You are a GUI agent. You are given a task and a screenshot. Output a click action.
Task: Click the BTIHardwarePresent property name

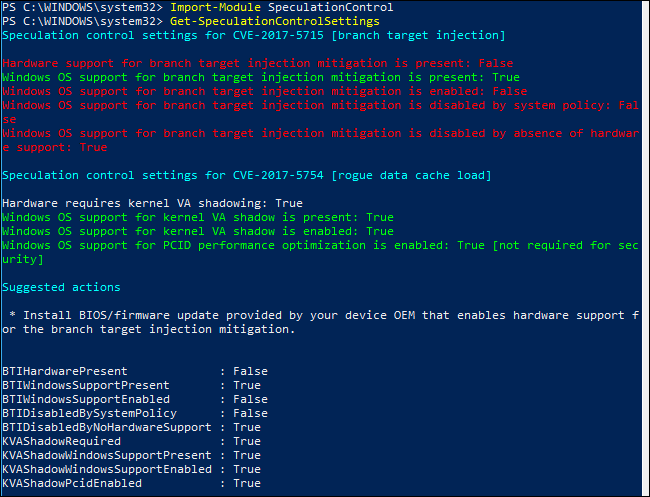65,371
